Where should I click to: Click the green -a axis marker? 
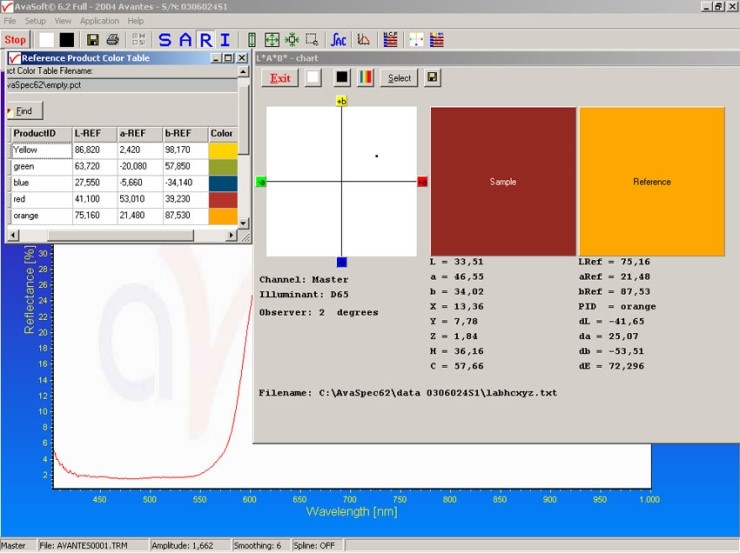261,182
